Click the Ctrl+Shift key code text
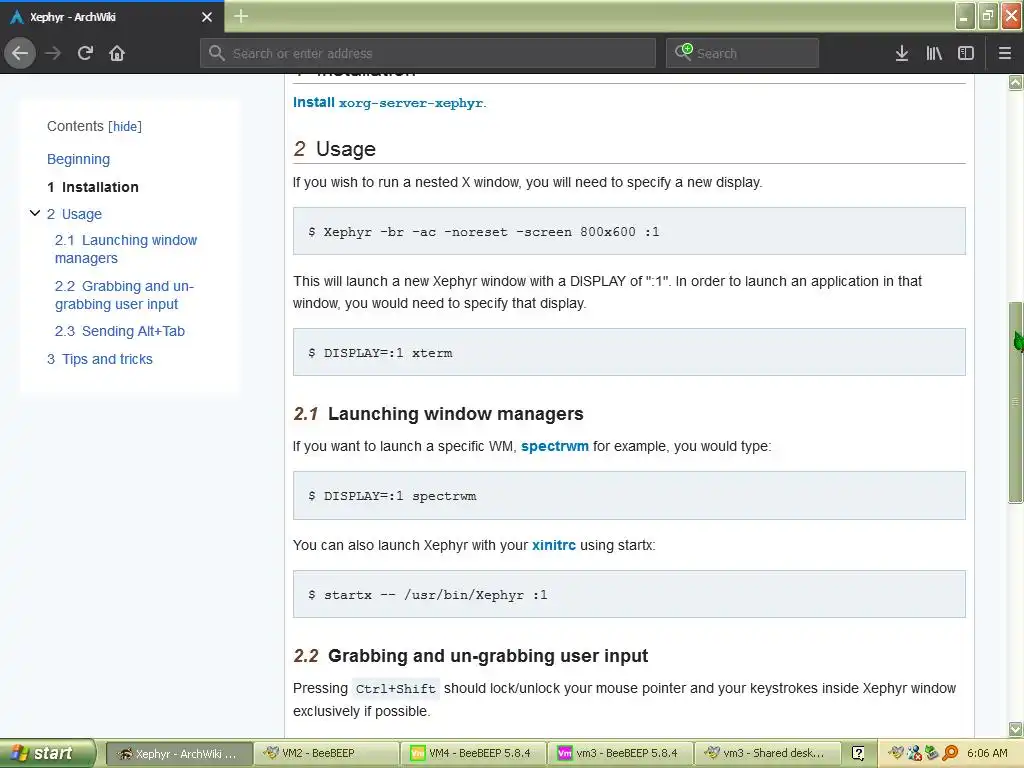The width and height of the screenshot is (1024, 768). tap(395, 688)
